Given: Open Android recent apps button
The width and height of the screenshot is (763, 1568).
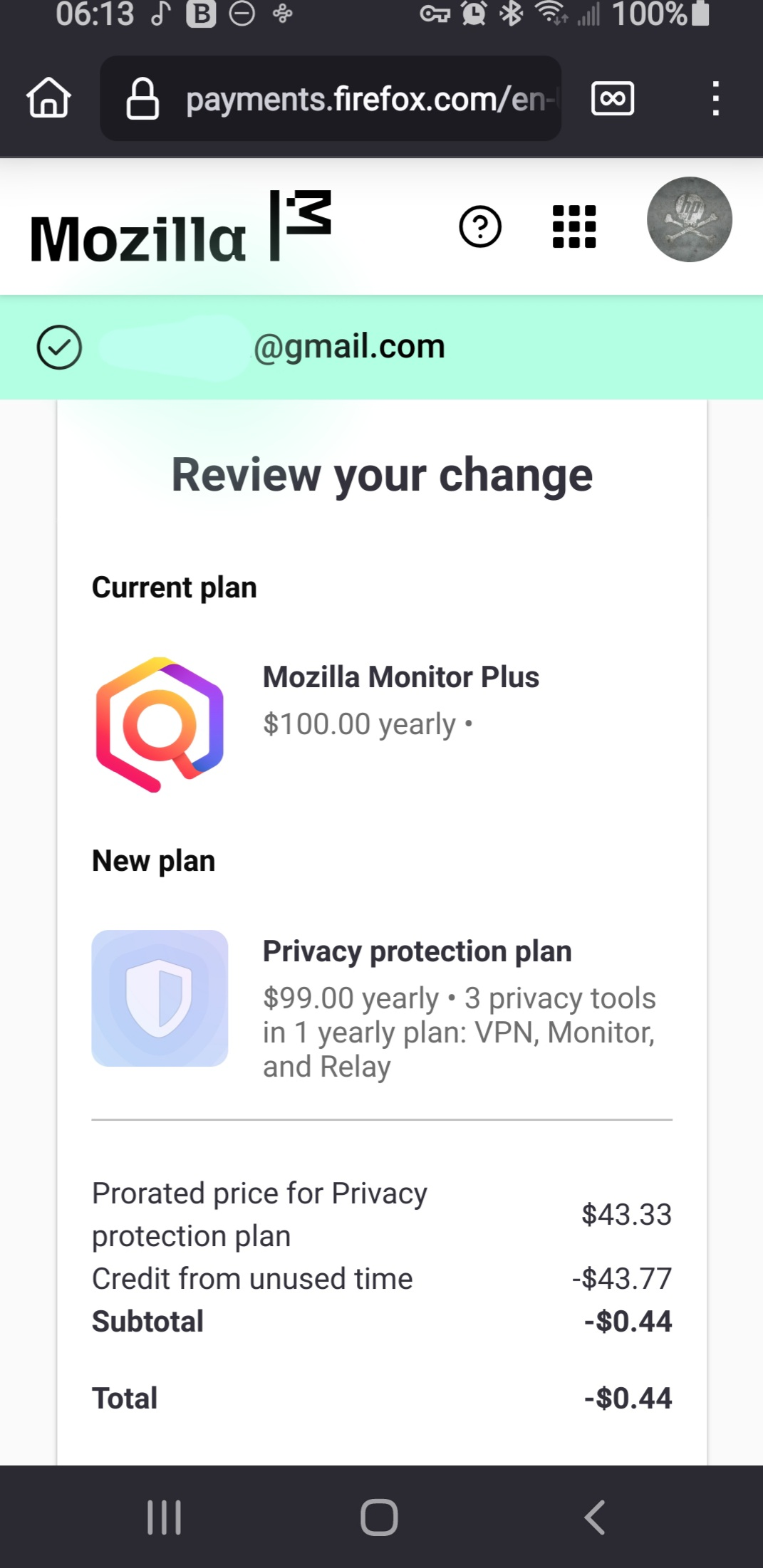Looking at the screenshot, I should (x=164, y=1517).
